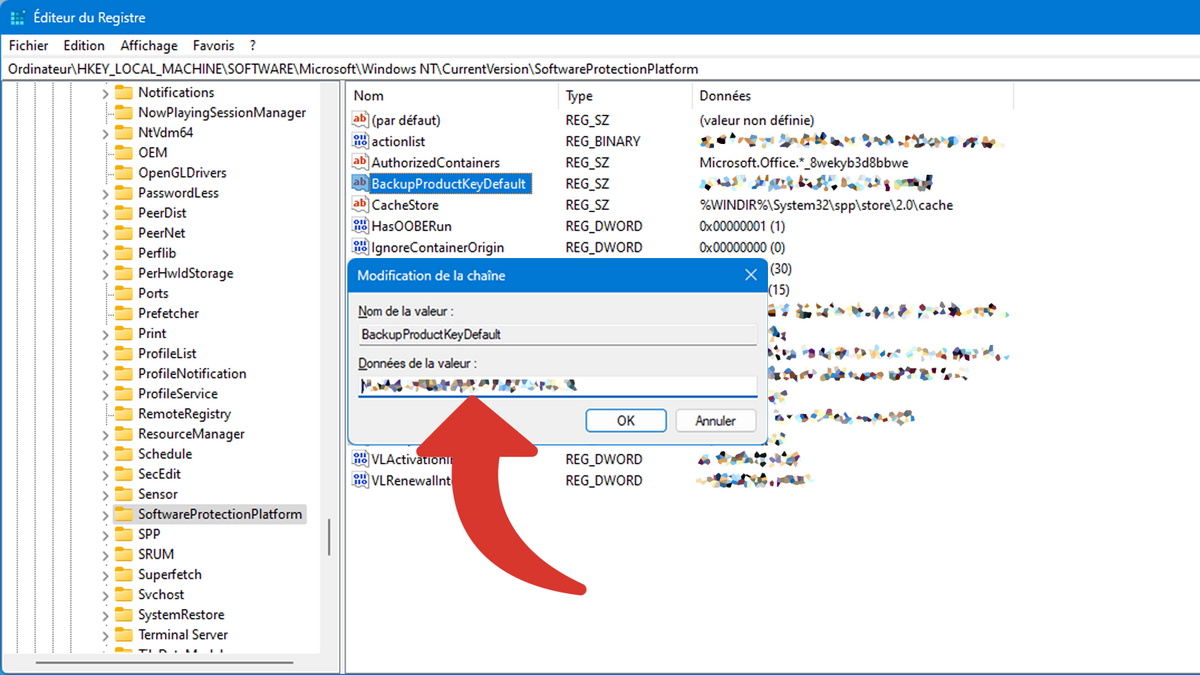
Task: Click the %WINDIR%\System32\spp\store\2.0\cache data
Action: [x=826, y=205]
